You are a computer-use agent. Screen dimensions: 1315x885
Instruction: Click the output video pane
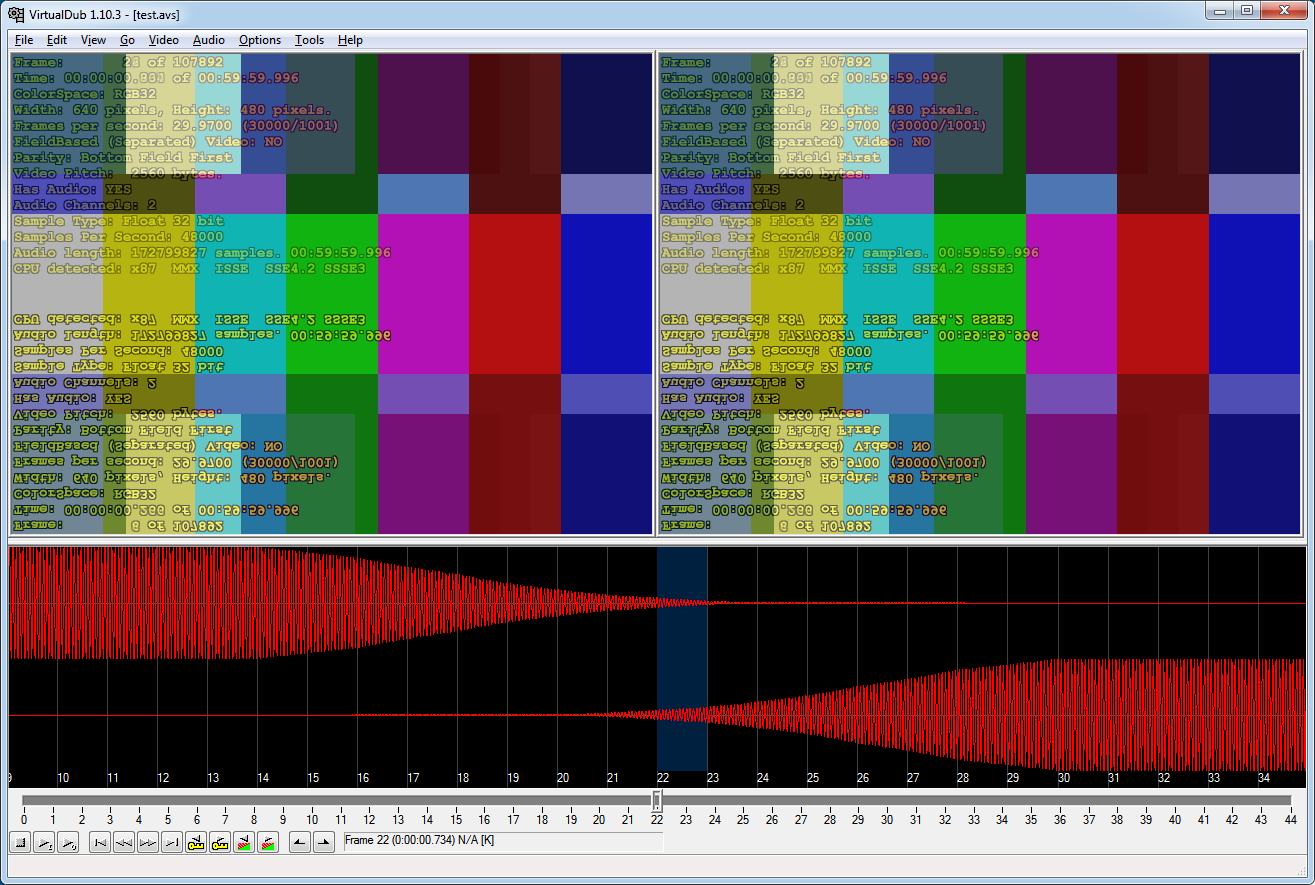[x=980, y=294]
